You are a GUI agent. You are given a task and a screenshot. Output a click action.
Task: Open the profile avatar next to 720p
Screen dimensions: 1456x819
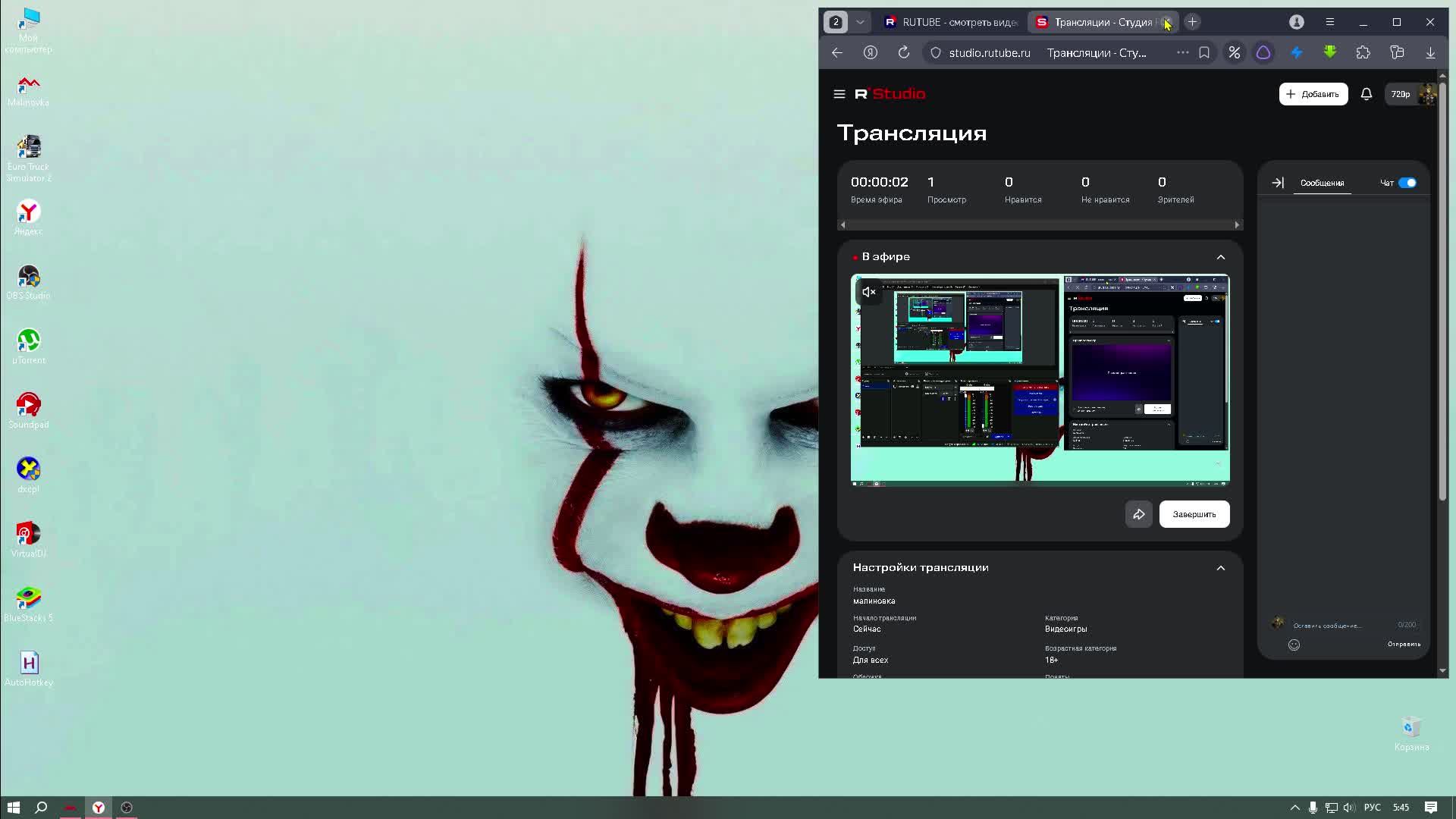coord(1427,94)
